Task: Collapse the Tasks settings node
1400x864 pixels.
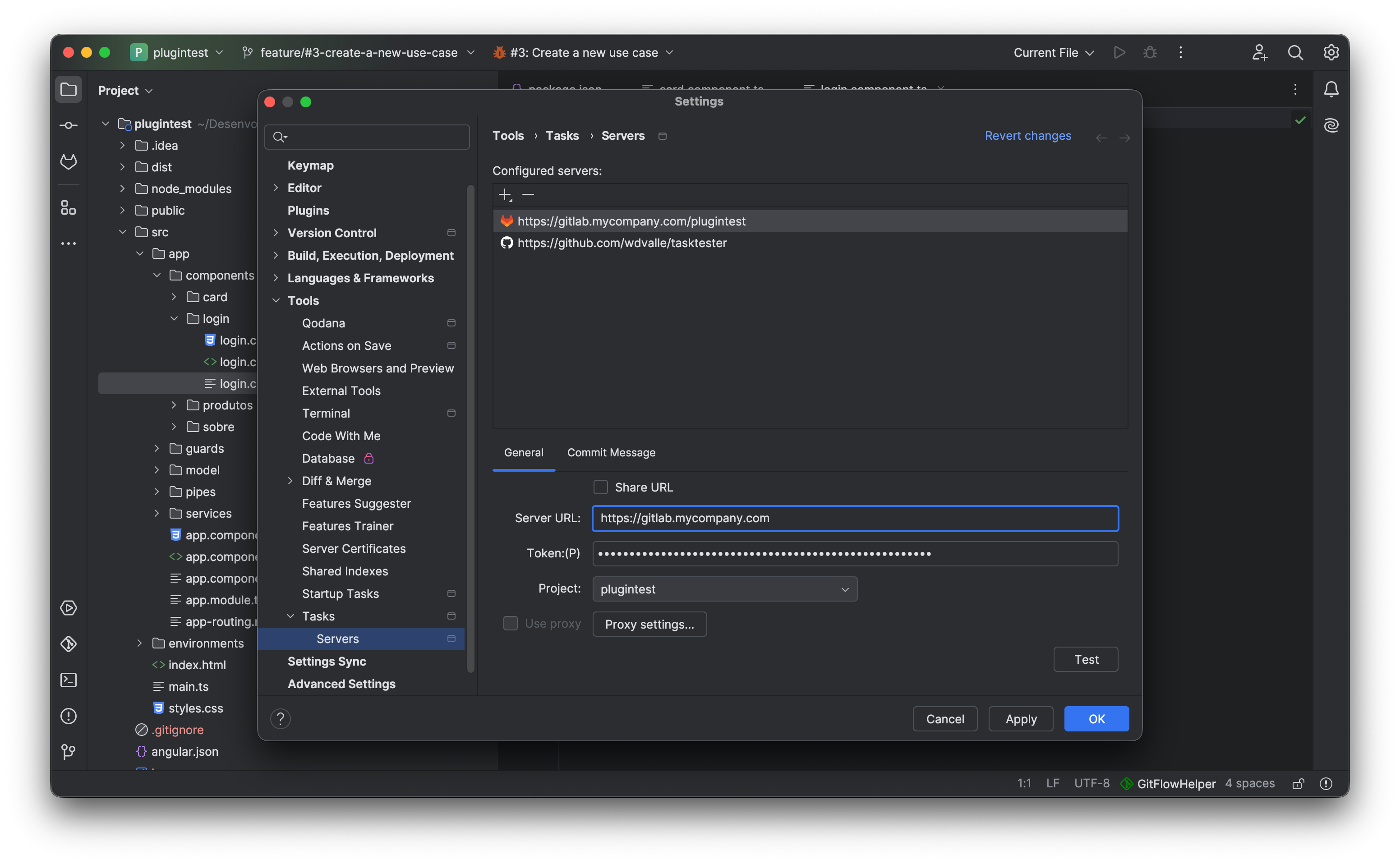Action: [290, 616]
